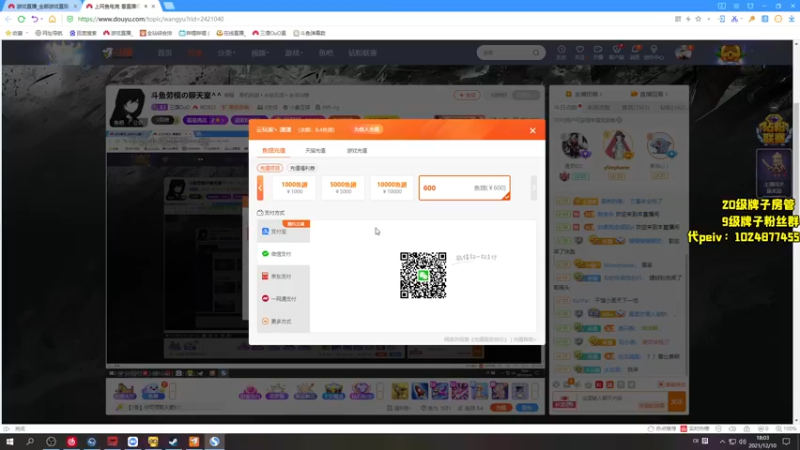800x450 pixels.
Task: Expand the more payment methods row
Action: [x=283, y=321]
